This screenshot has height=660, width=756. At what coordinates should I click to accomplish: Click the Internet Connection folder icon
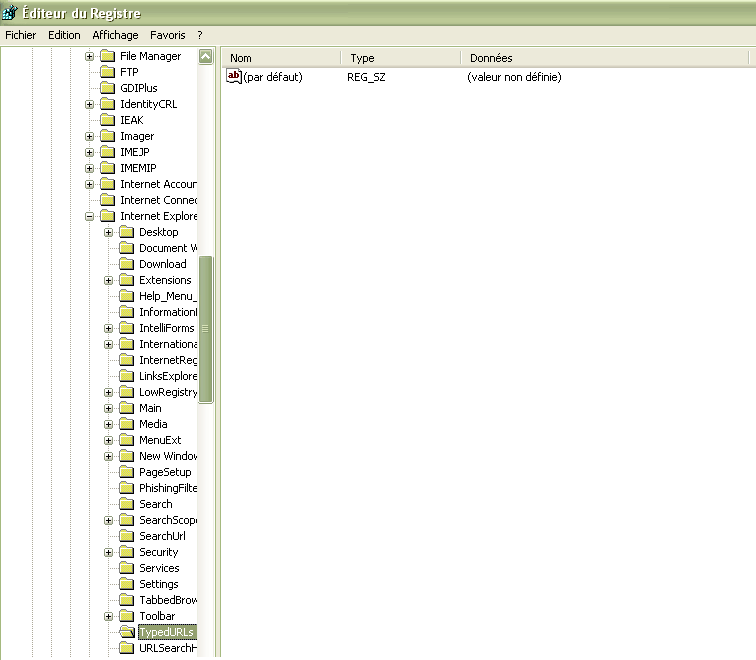coord(108,200)
